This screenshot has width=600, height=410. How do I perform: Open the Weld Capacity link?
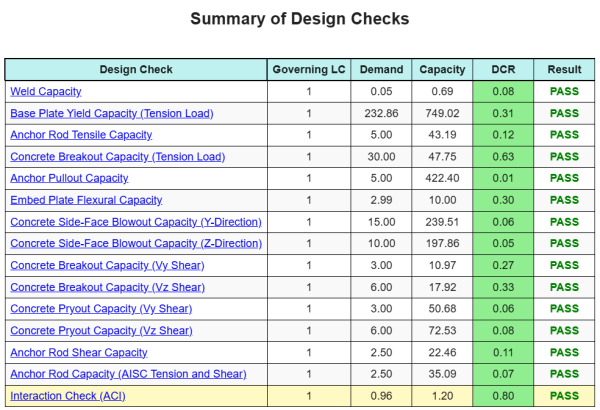pyautogui.click(x=46, y=92)
